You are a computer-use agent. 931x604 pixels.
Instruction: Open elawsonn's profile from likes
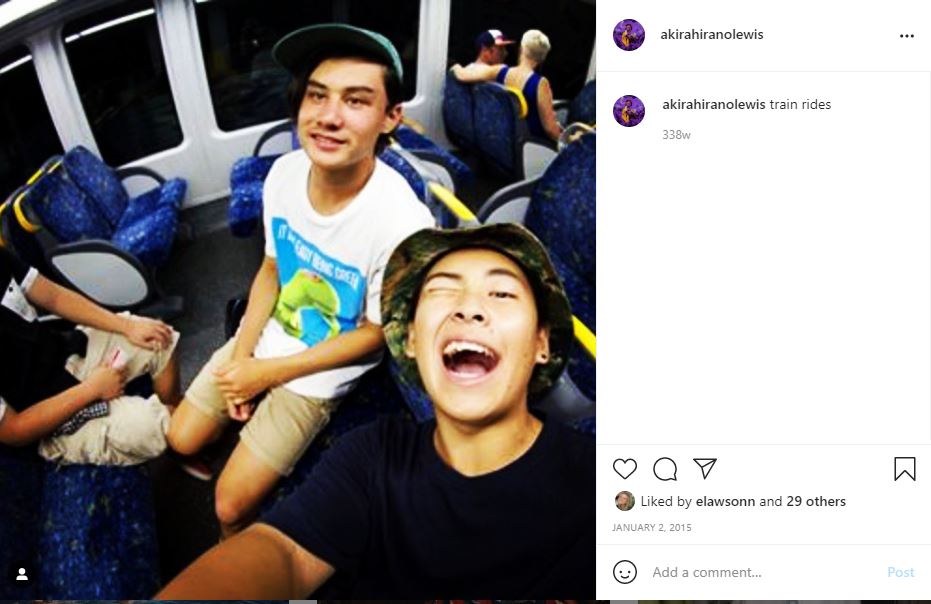[726, 501]
